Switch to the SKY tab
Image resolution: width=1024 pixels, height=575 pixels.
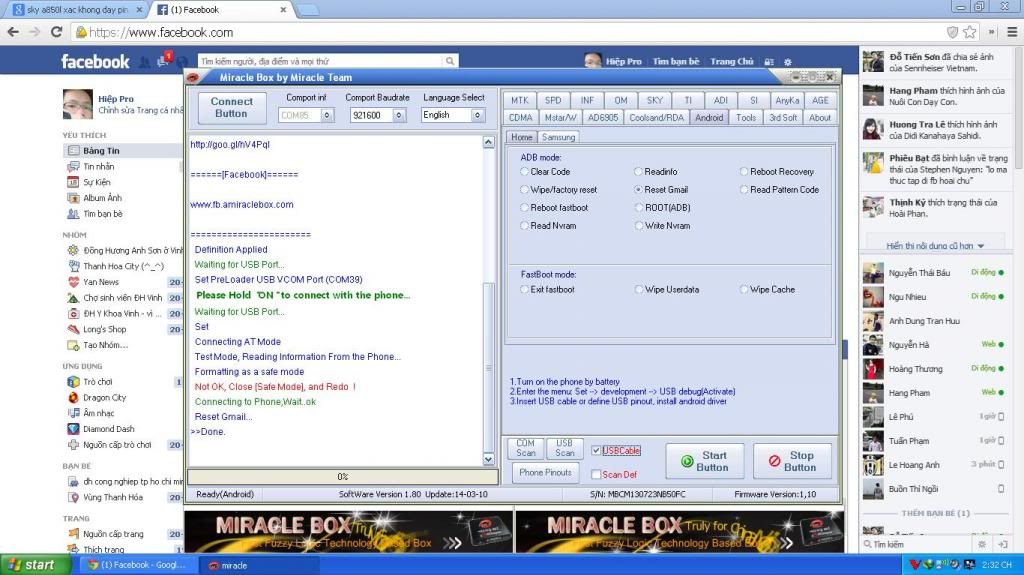[654, 100]
